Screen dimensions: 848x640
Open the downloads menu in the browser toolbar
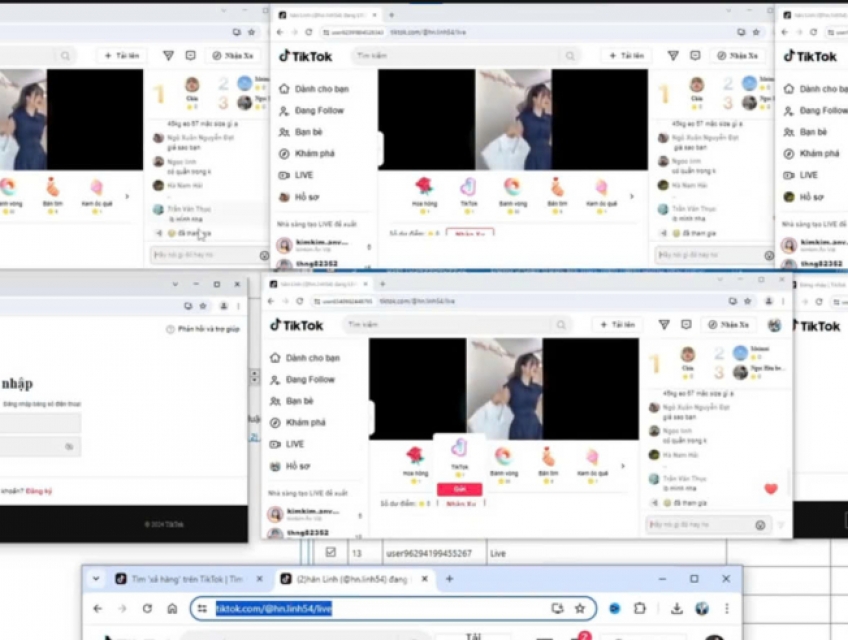(x=675, y=608)
